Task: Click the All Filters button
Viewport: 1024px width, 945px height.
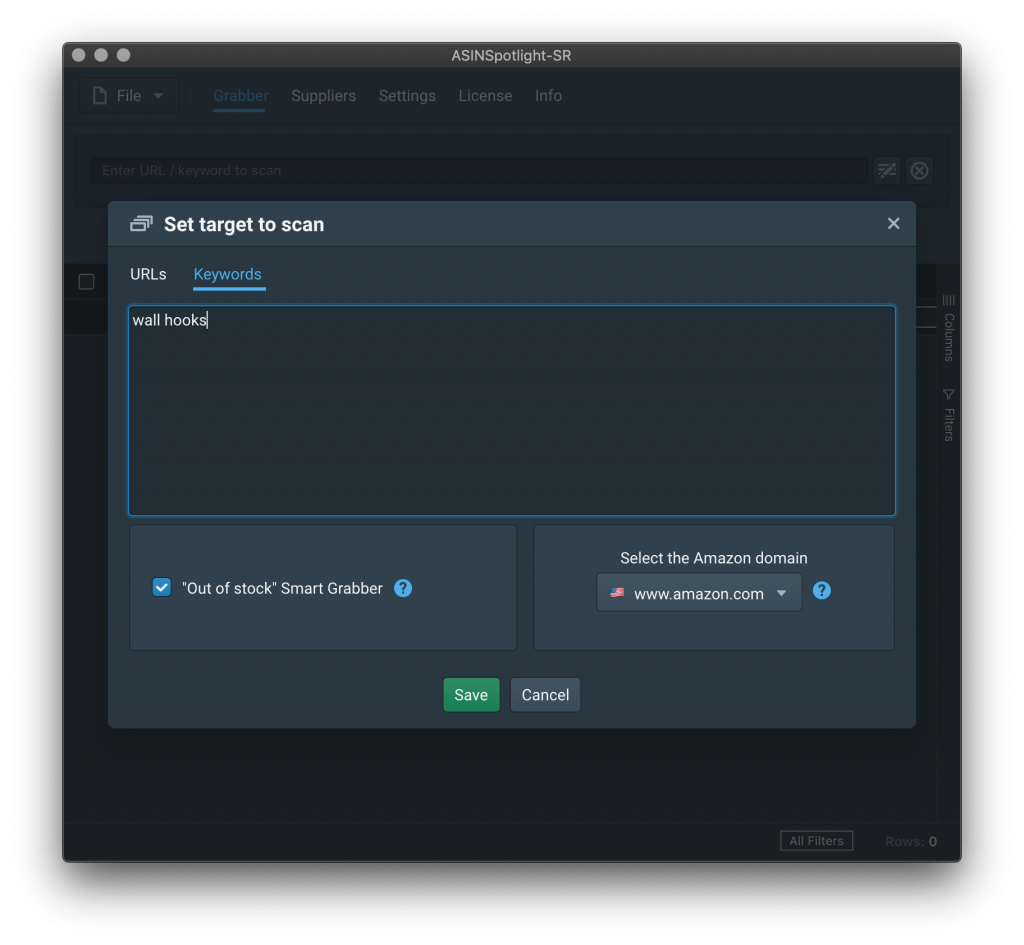Action: tap(816, 841)
